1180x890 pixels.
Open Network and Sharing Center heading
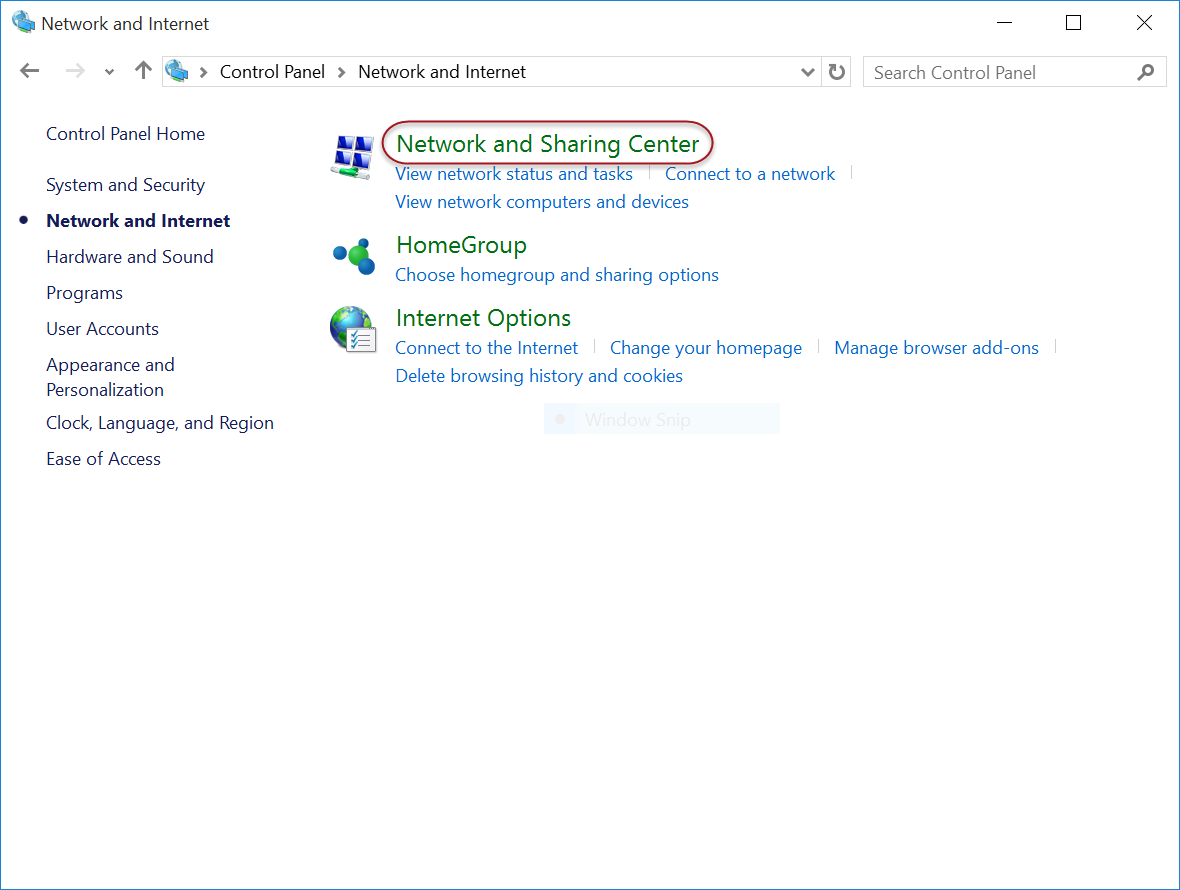point(547,144)
